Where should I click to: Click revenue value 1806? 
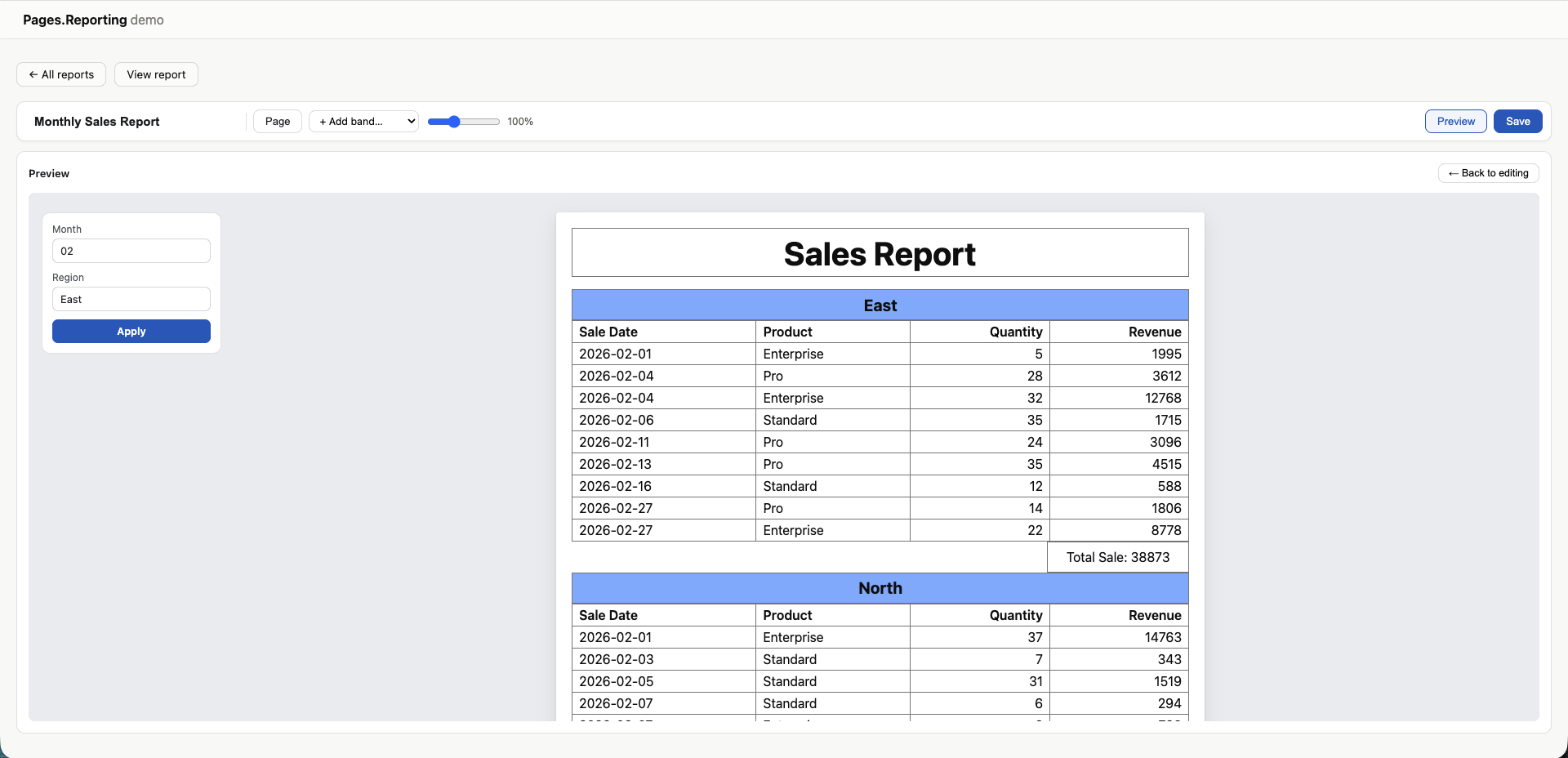[x=1119, y=508]
